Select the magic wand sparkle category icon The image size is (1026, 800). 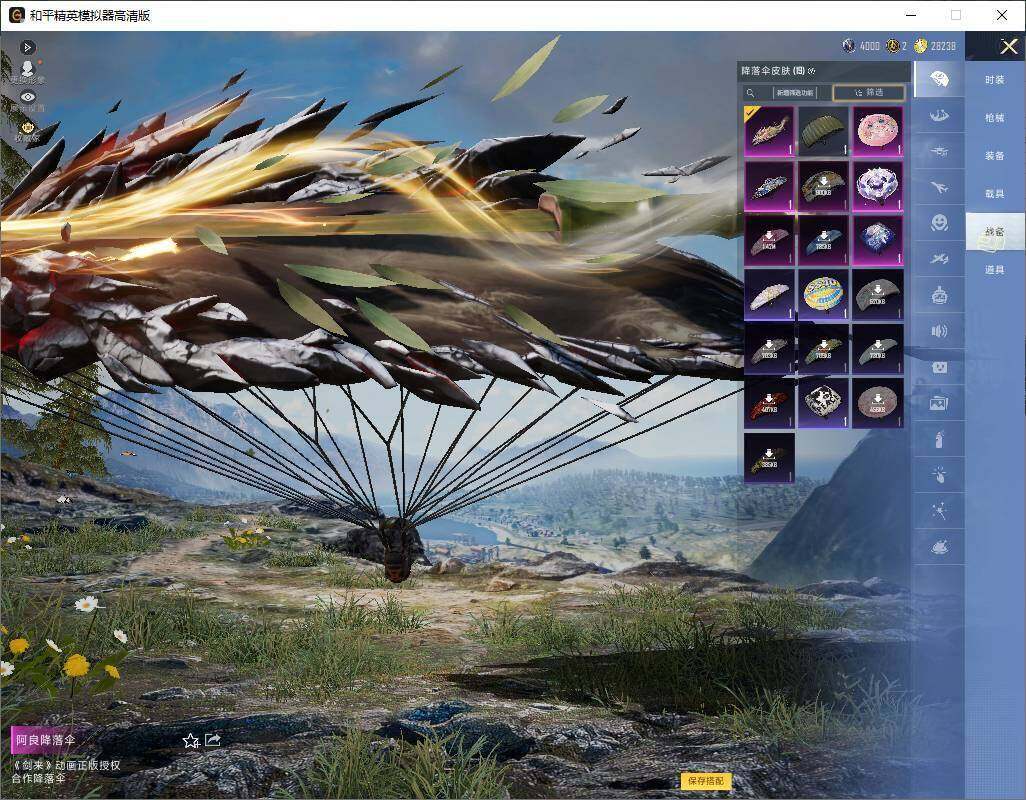point(939,511)
